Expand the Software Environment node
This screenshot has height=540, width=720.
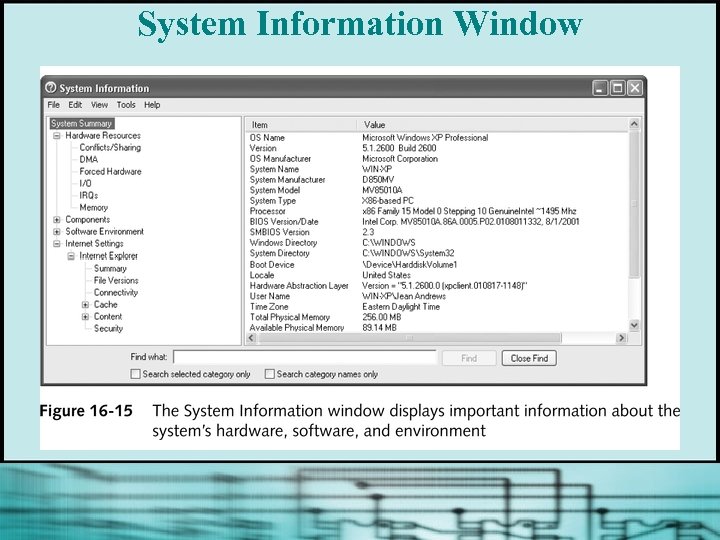(x=57, y=232)
